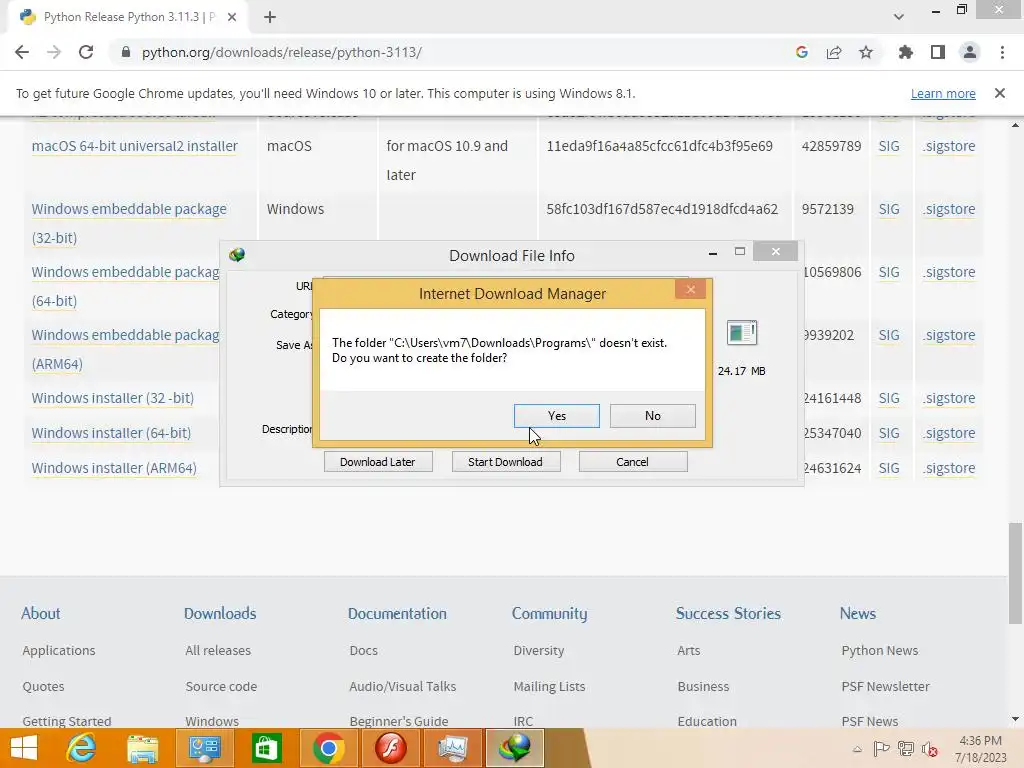This screenshot has width=1024, height=768.
Task: Open File Explorer from taskbar
Action: click(x=142, y=748)
